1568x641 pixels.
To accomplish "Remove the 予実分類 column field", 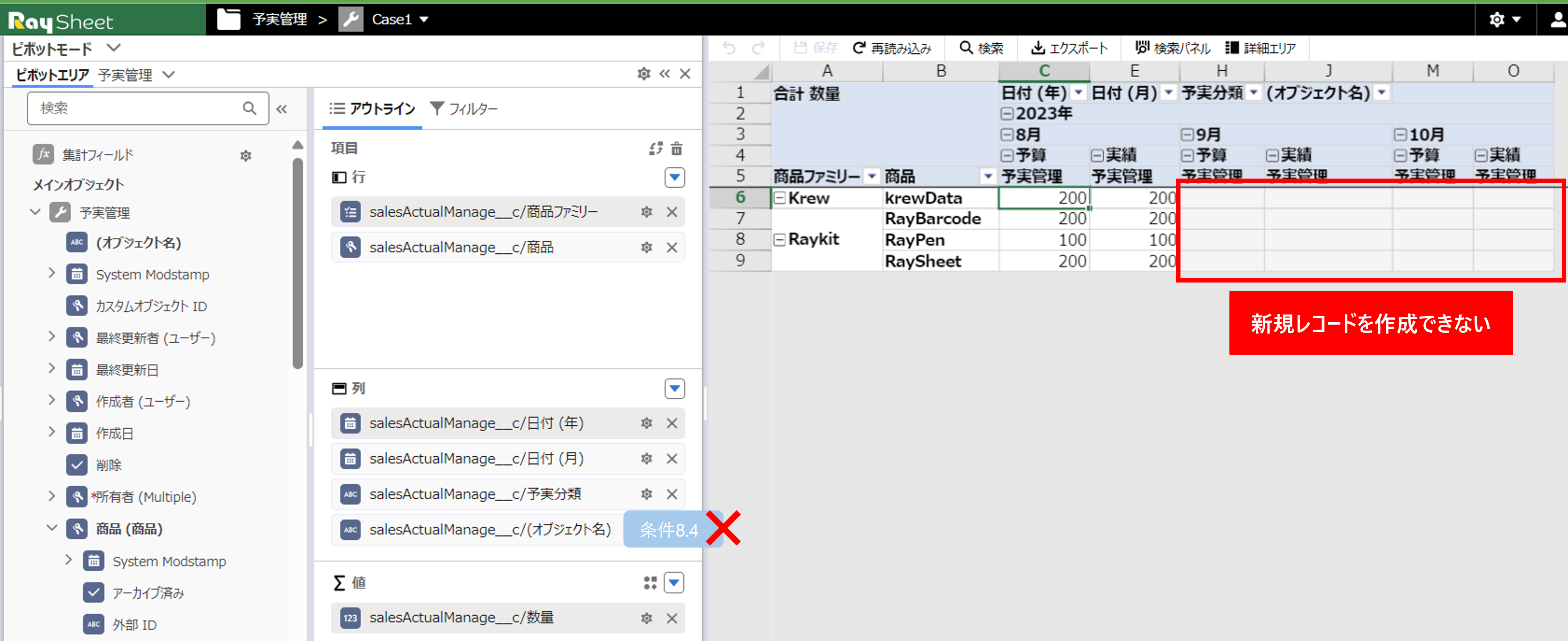I will click(x=672, y=494).
